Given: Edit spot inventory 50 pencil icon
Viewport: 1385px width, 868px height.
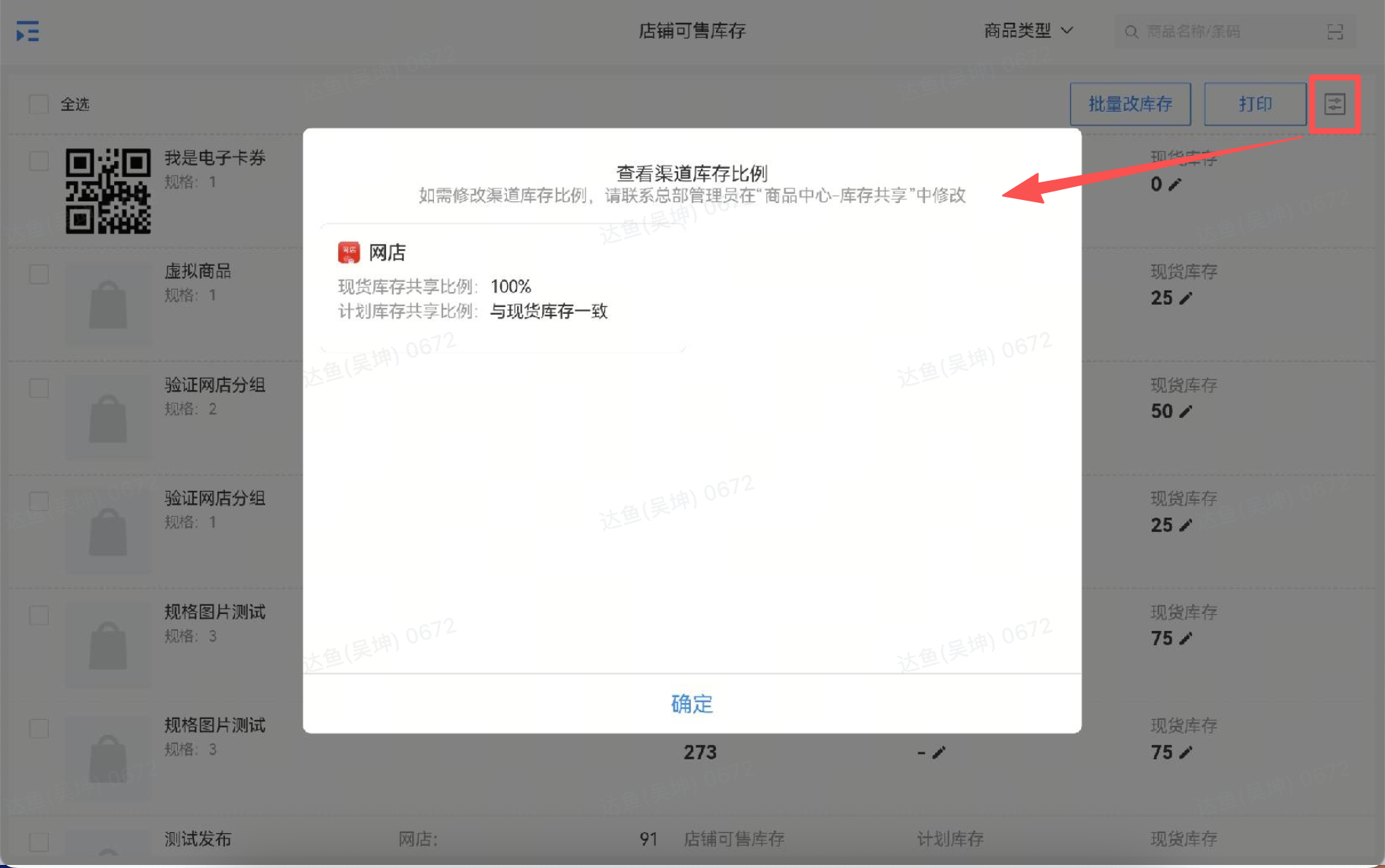Looking at the screenshot, I should click(x=1185, y=411).
